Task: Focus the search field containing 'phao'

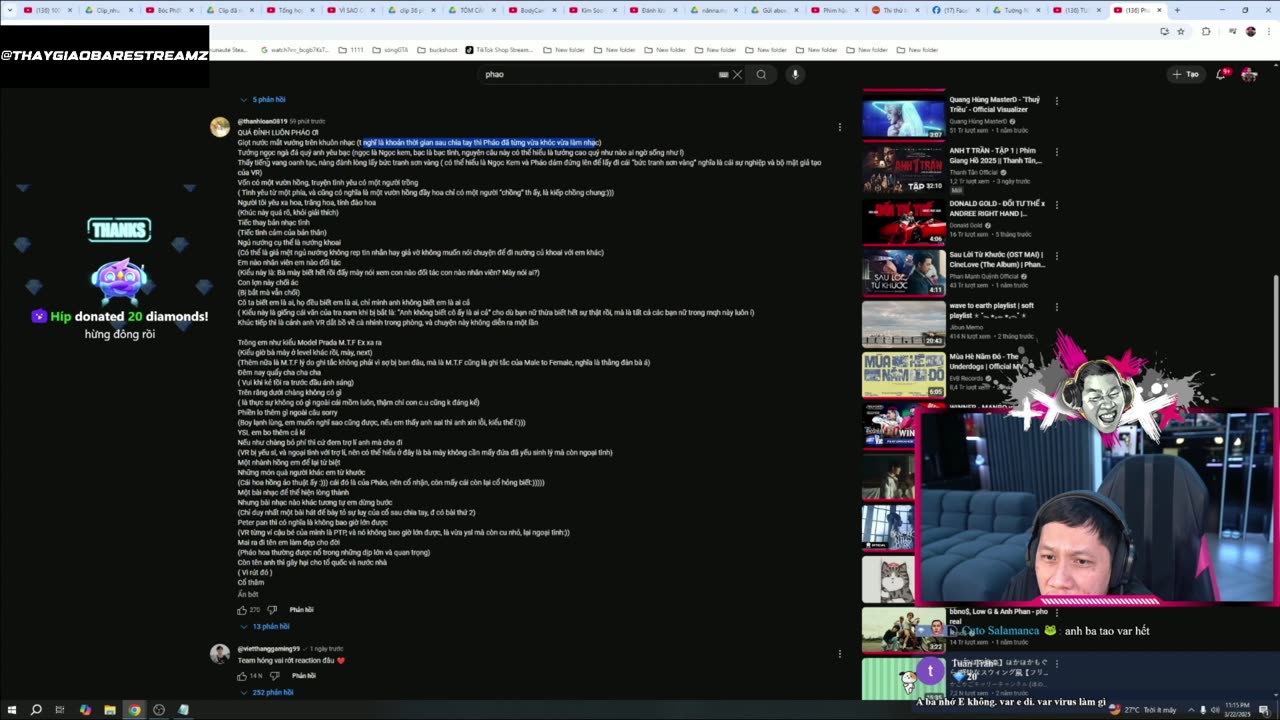Action: [600, 74]
